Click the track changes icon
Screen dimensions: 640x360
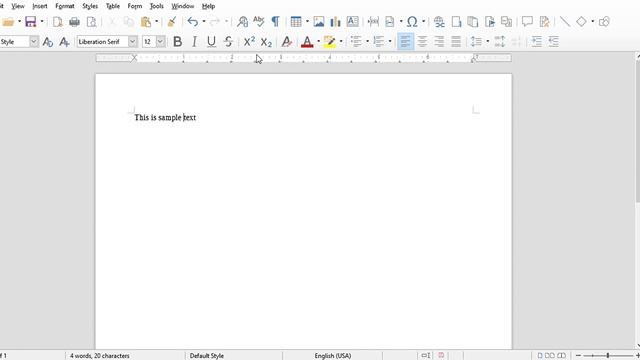coord(544,22)
